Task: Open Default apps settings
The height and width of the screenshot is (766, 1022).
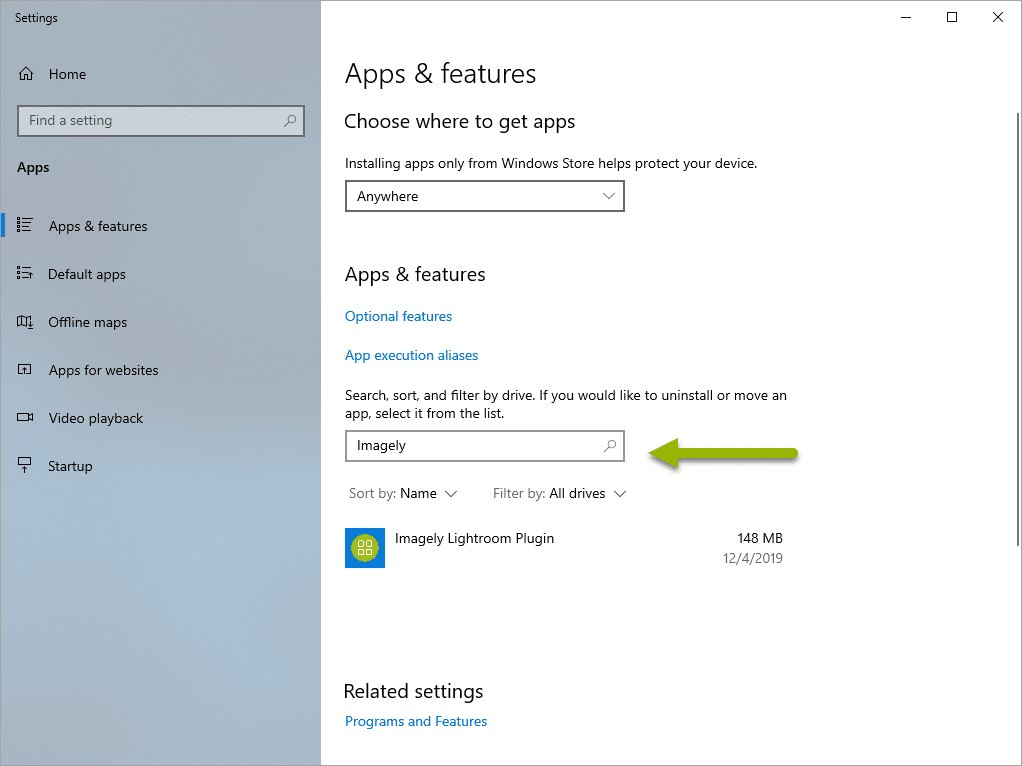Action: [x=87, y=274]
